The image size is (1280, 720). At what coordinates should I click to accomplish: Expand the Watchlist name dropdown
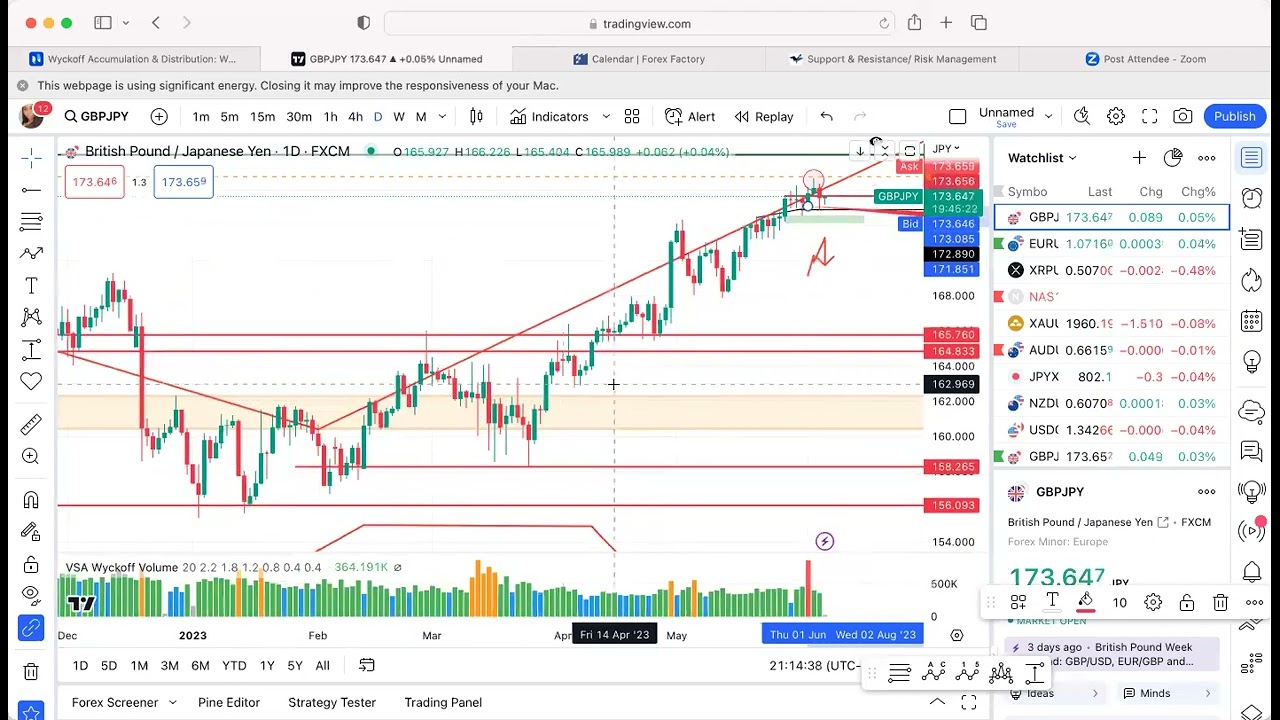tap(1072, 158)
